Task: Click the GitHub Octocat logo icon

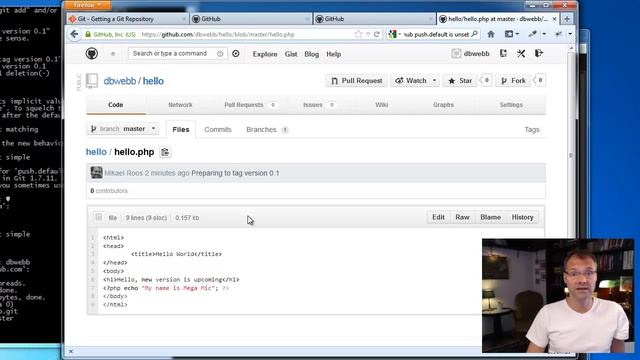Action: point(92,53)
